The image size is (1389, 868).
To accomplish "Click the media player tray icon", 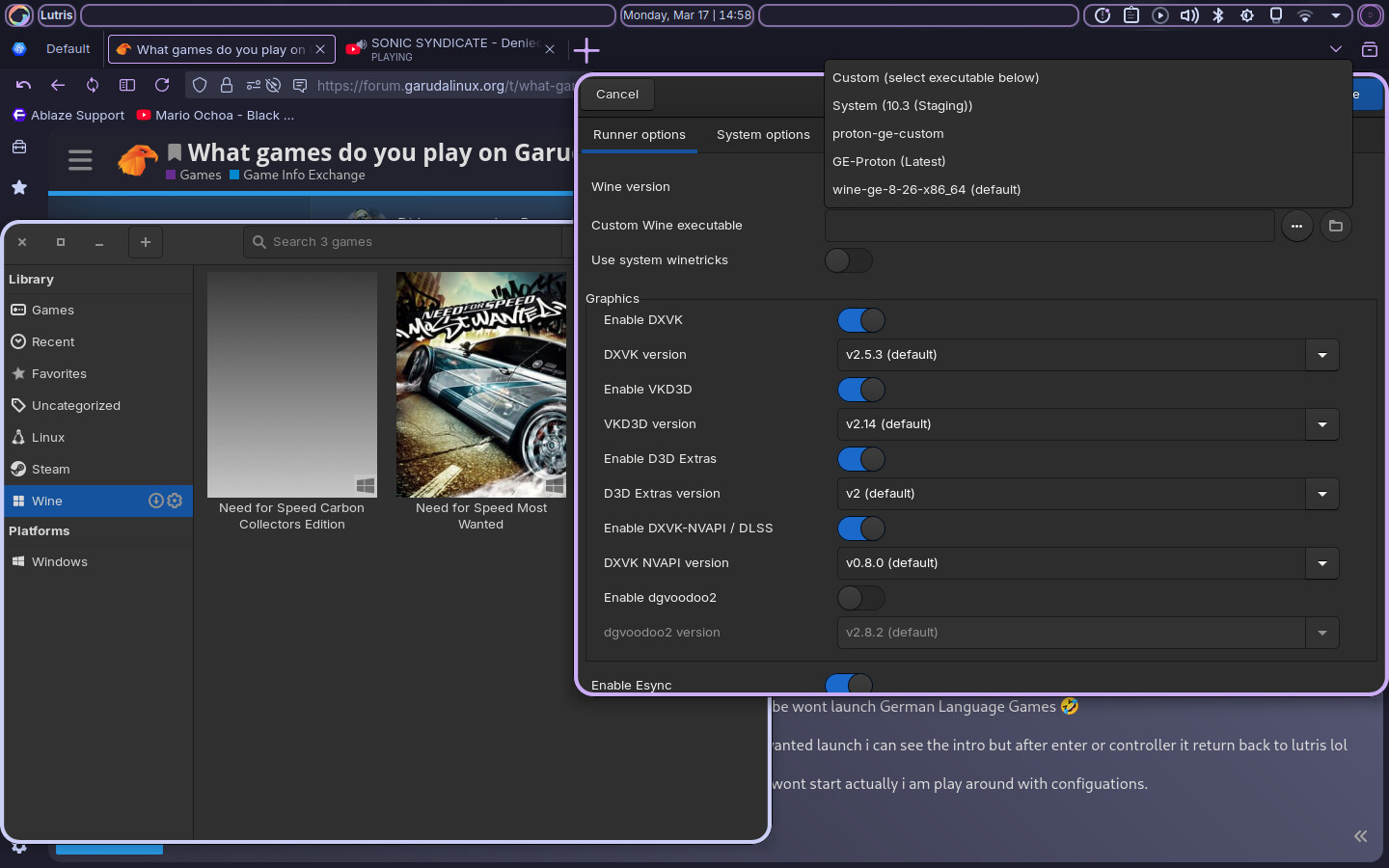I will click(x=1160, y=15).
